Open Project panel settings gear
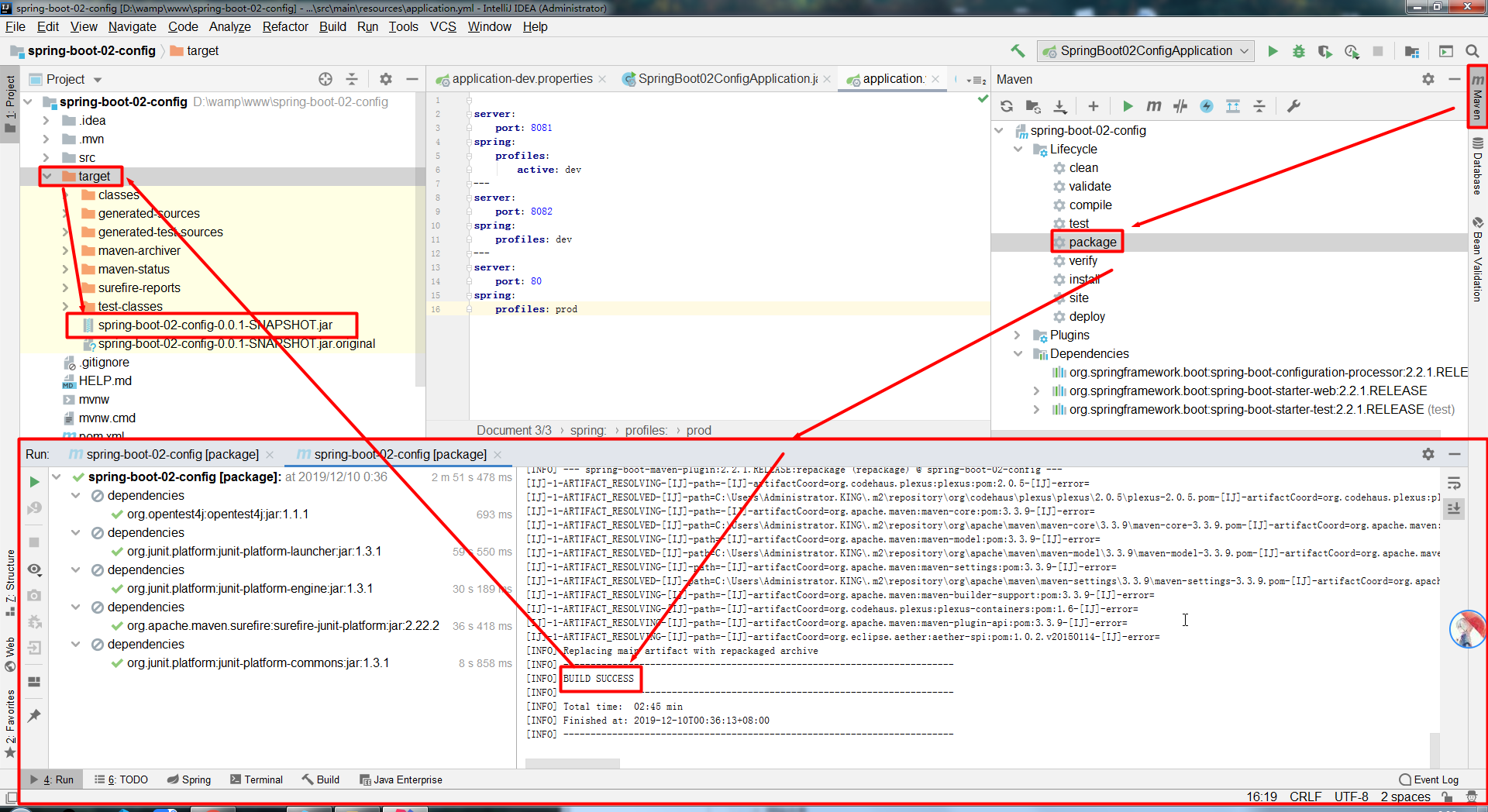 pyautogui.click(x=386, y=79)
